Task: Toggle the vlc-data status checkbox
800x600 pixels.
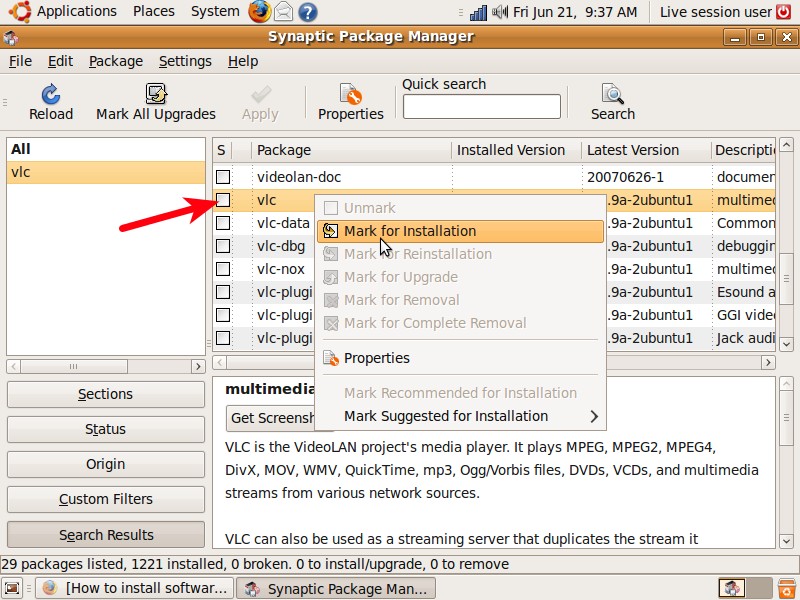Action: 223,223
